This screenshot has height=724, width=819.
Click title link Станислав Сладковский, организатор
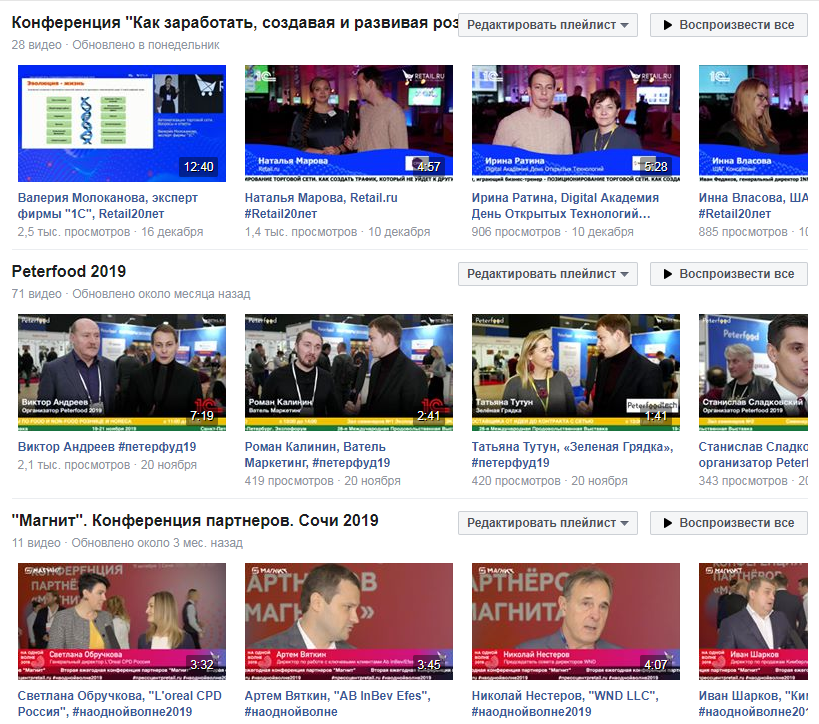[753, 455]
